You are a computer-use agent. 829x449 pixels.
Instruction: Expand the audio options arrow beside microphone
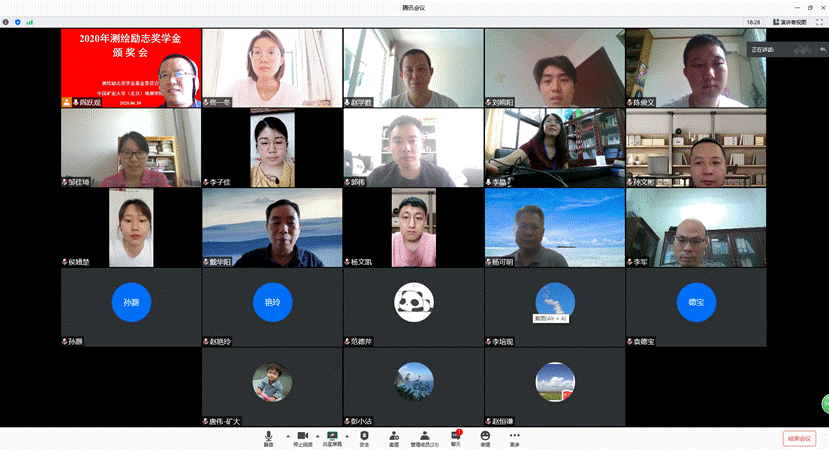289,437
